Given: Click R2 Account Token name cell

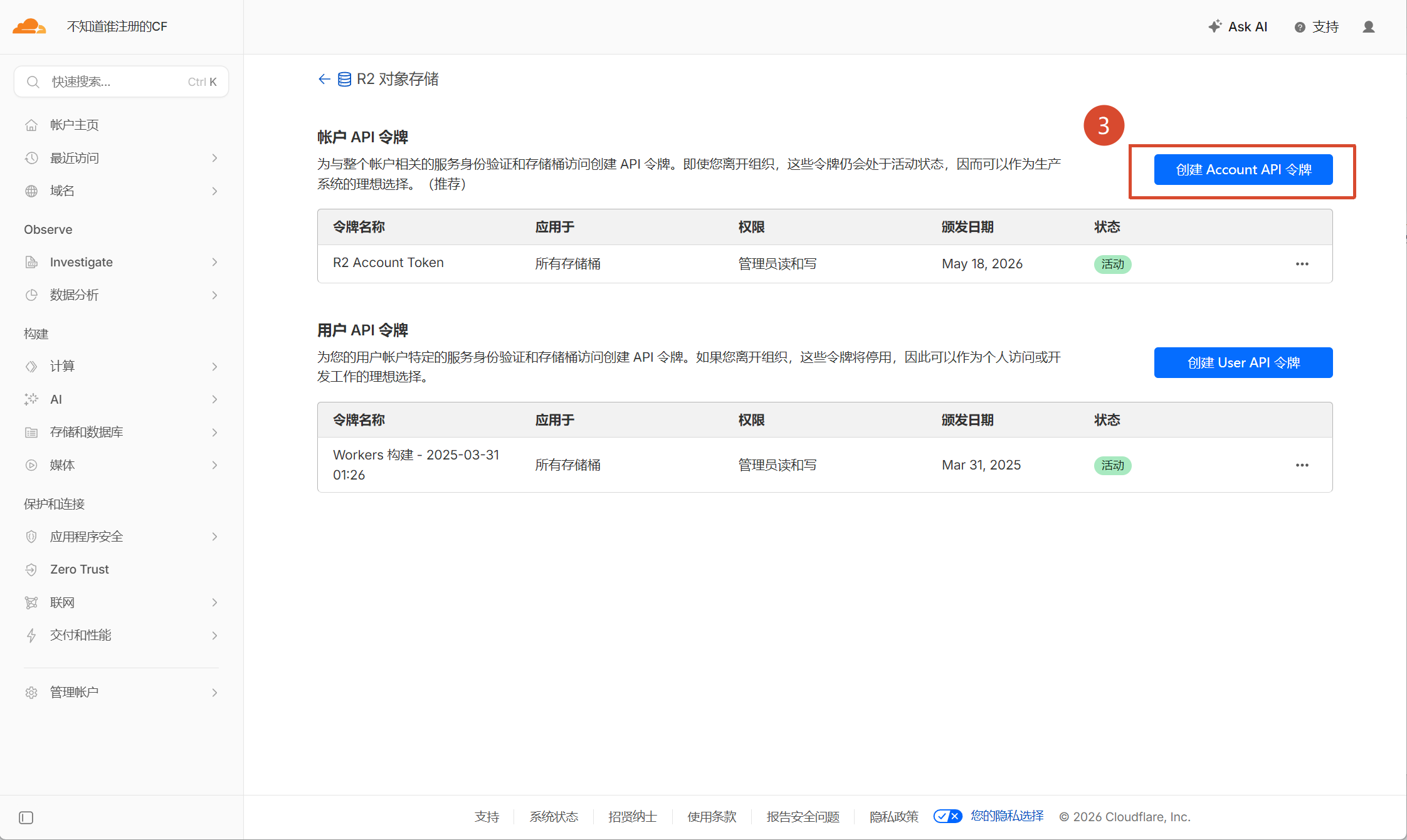Looking at the screenshot, I should click(388, 263).
